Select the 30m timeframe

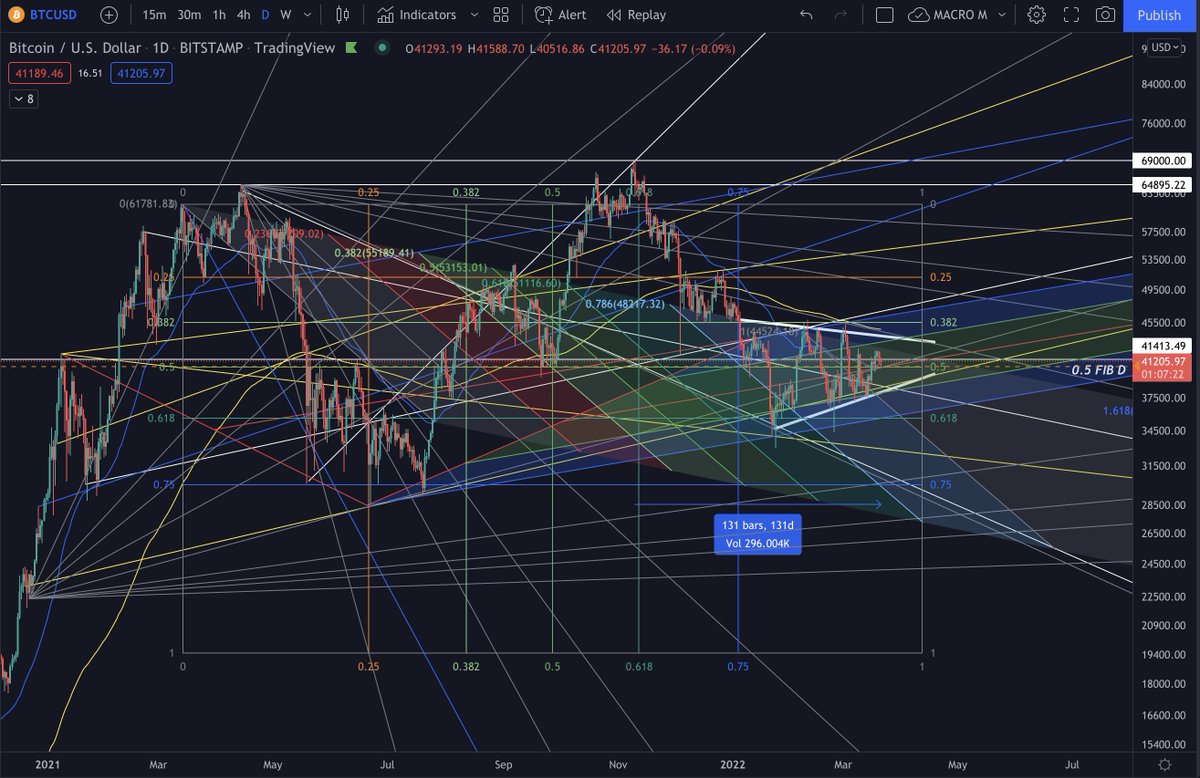click(188, 15)
